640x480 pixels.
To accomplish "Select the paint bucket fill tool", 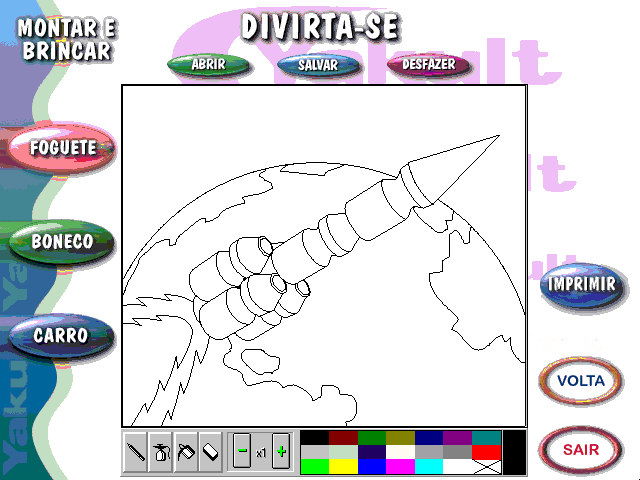I will pyautogui.click(x=186, y=452).
